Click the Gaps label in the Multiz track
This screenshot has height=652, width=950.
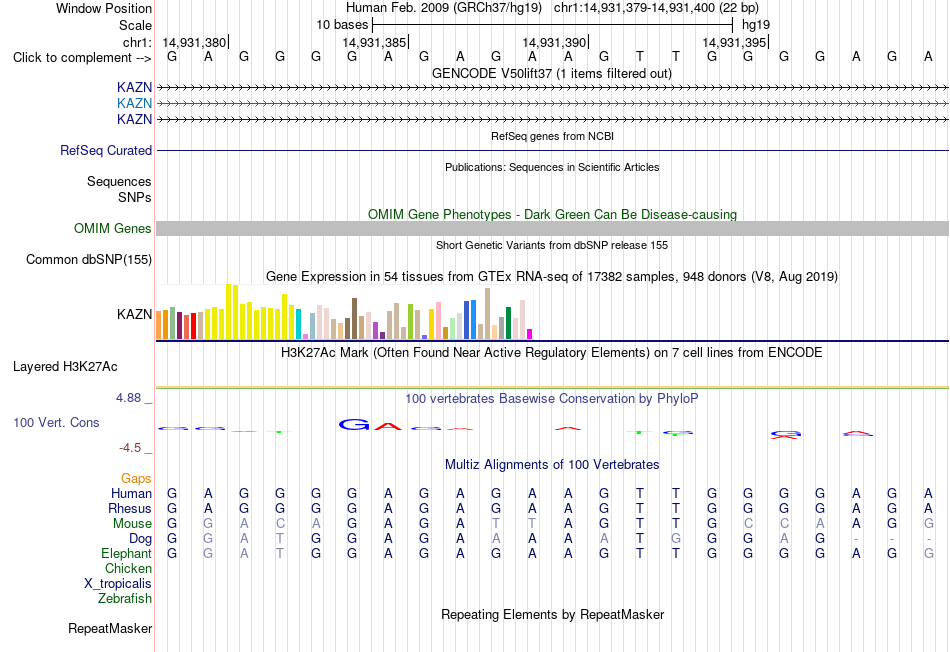tap(136, 479)
